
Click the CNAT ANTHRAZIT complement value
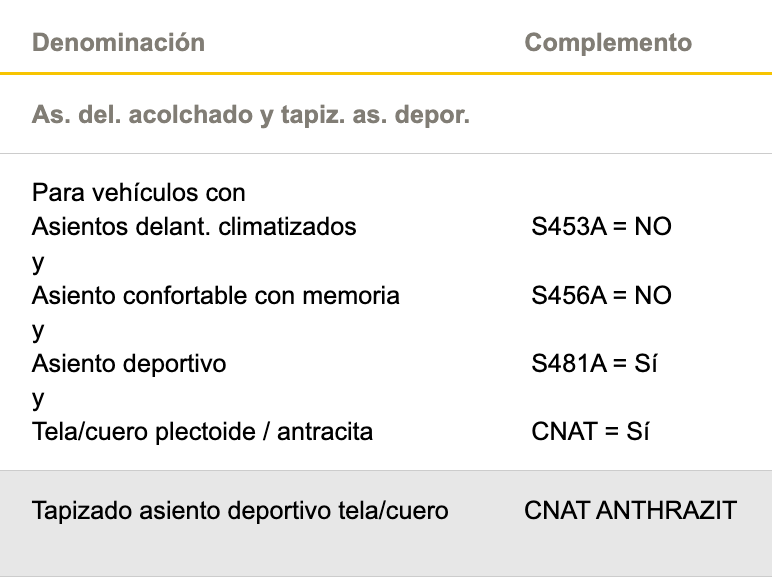pos(630,511)
